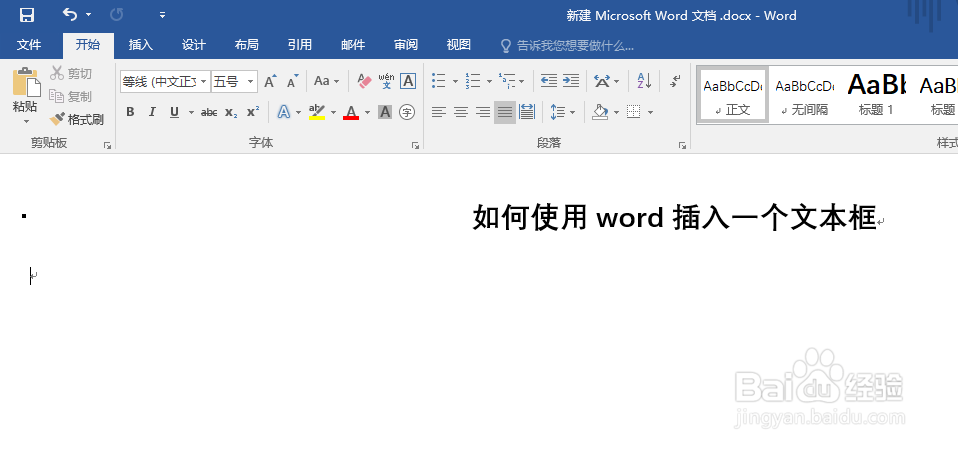The width and height of the screenshot is (958, 450).
Task: Click the Redo icon in title bar
Action: tap(117, 15)
